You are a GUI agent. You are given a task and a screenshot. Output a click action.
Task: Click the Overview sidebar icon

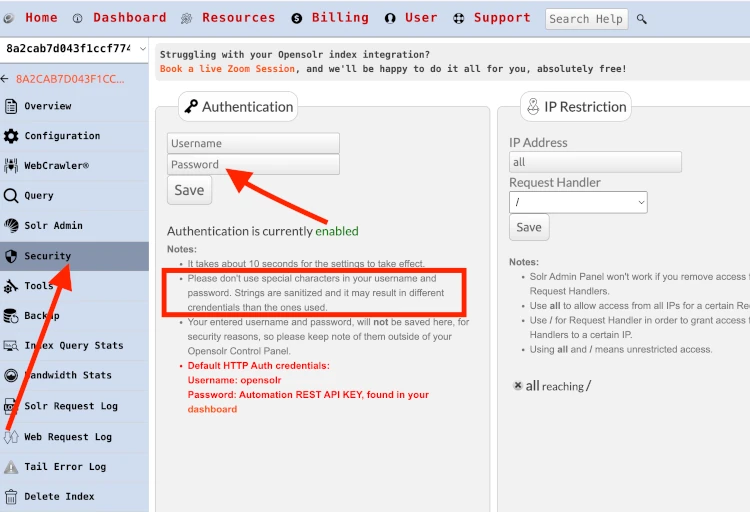pos(11,106)
